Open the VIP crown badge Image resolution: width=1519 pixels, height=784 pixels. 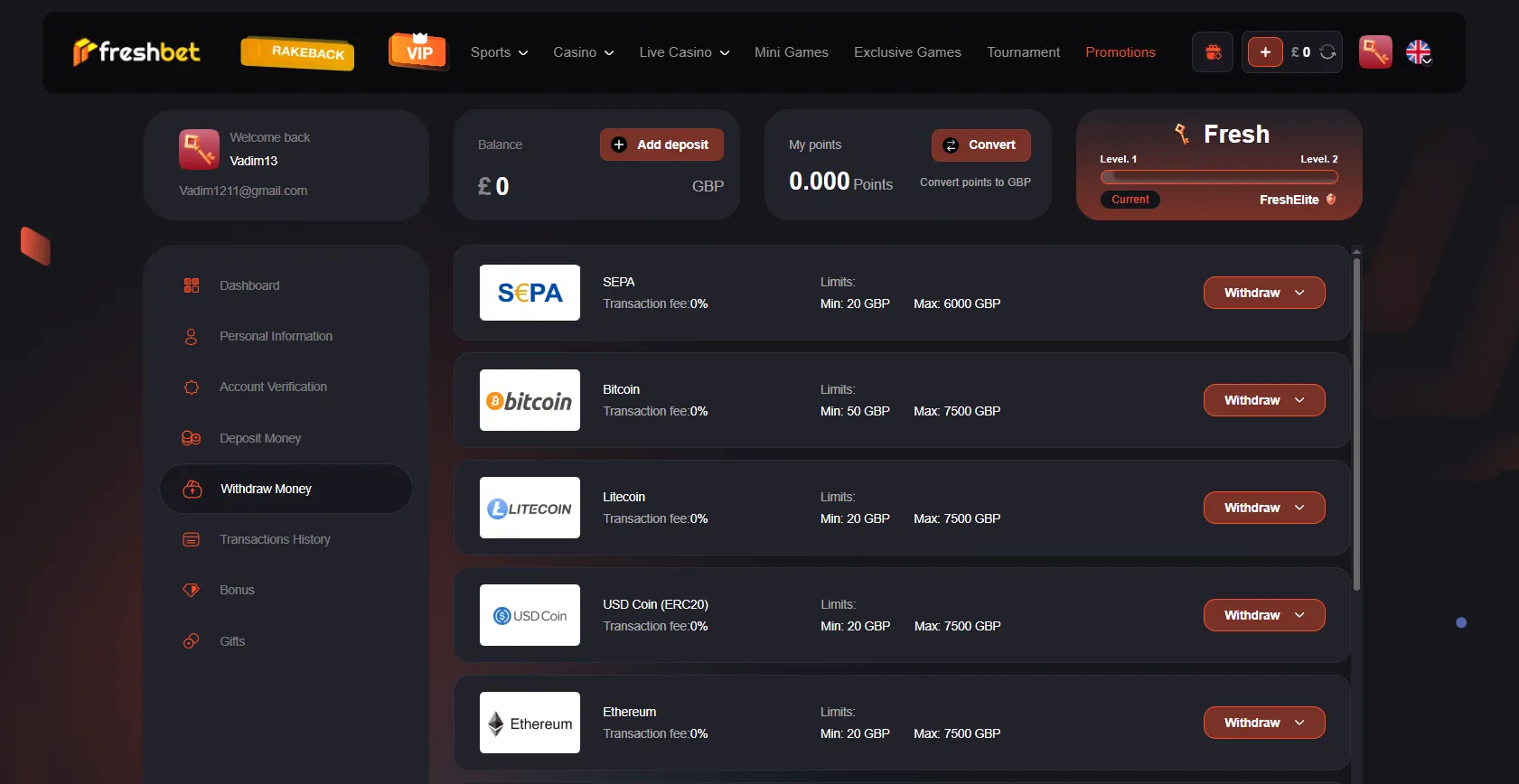pos(418,51)
